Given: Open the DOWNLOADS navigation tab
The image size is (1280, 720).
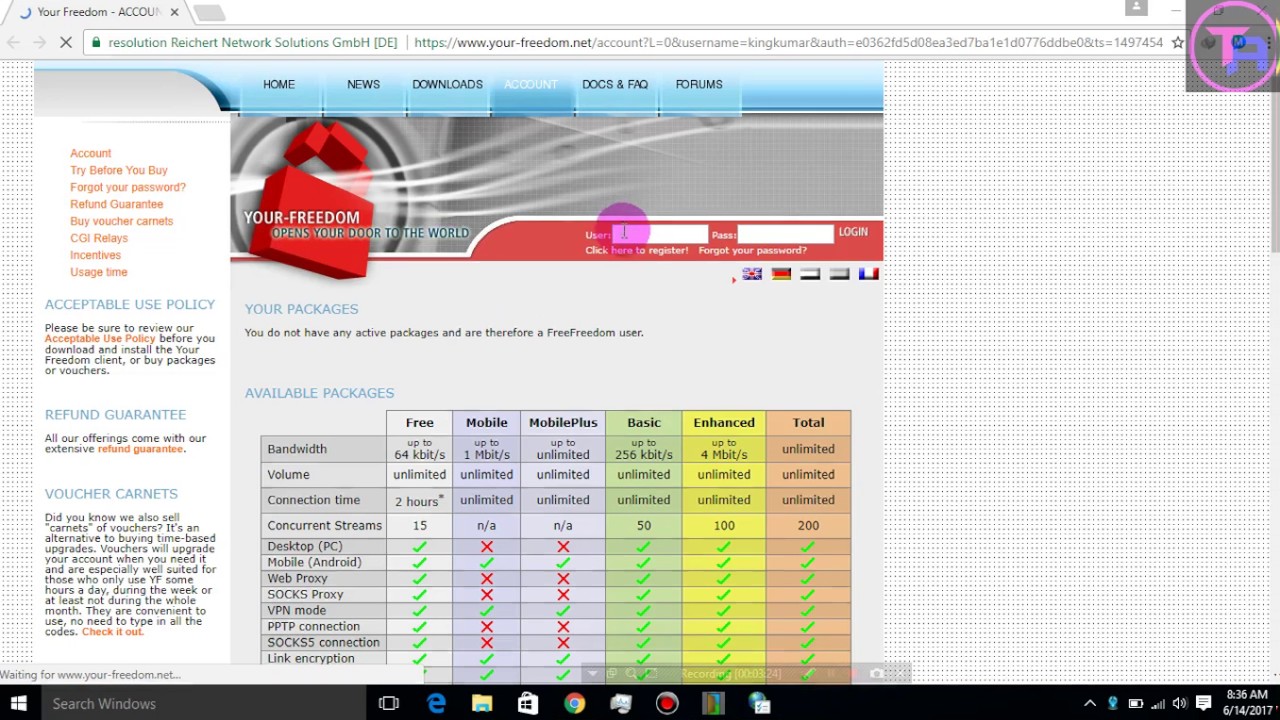Looking at the screenshot, I should (x=447, y=84).
